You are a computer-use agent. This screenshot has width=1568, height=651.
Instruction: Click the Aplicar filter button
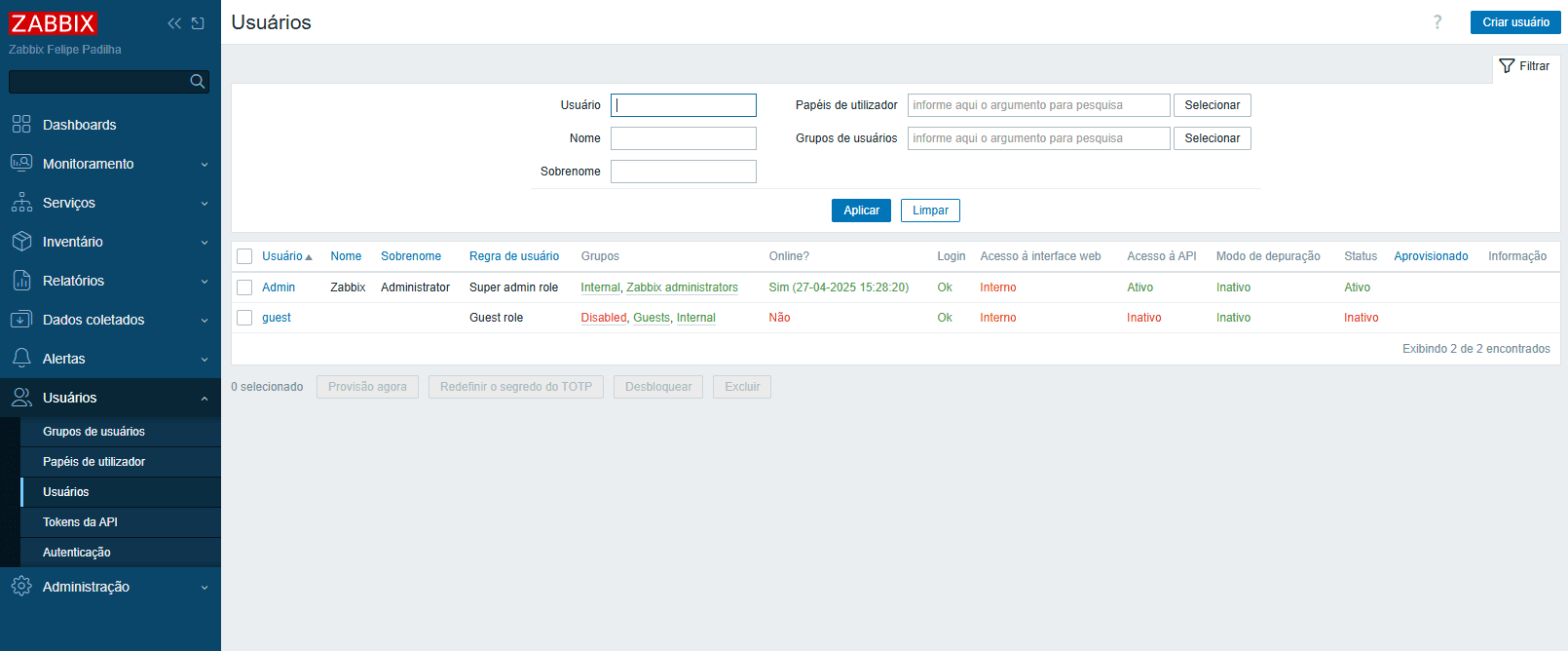[x=861, y=211]
